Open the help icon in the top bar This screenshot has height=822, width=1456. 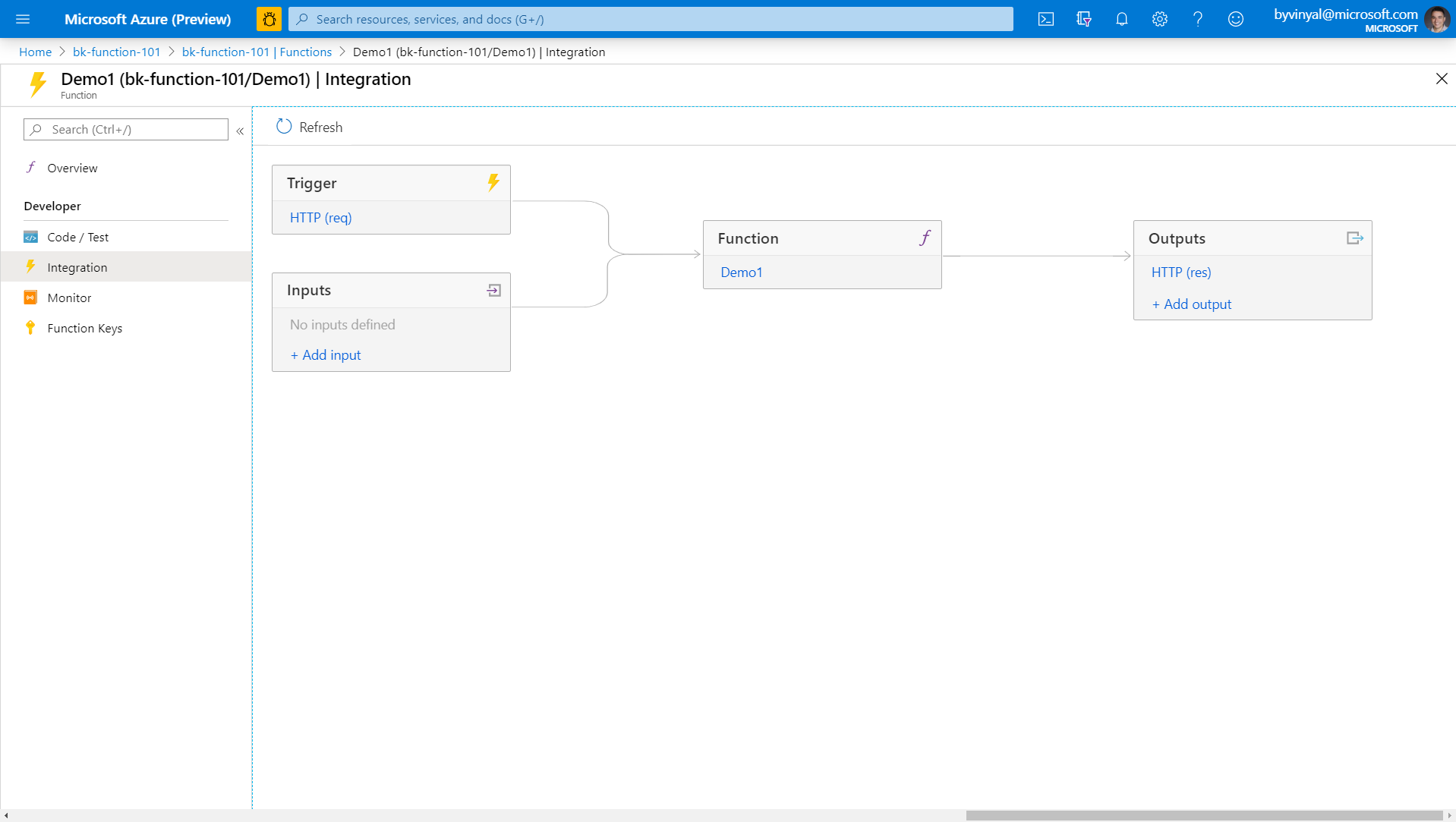[1198, 19]
